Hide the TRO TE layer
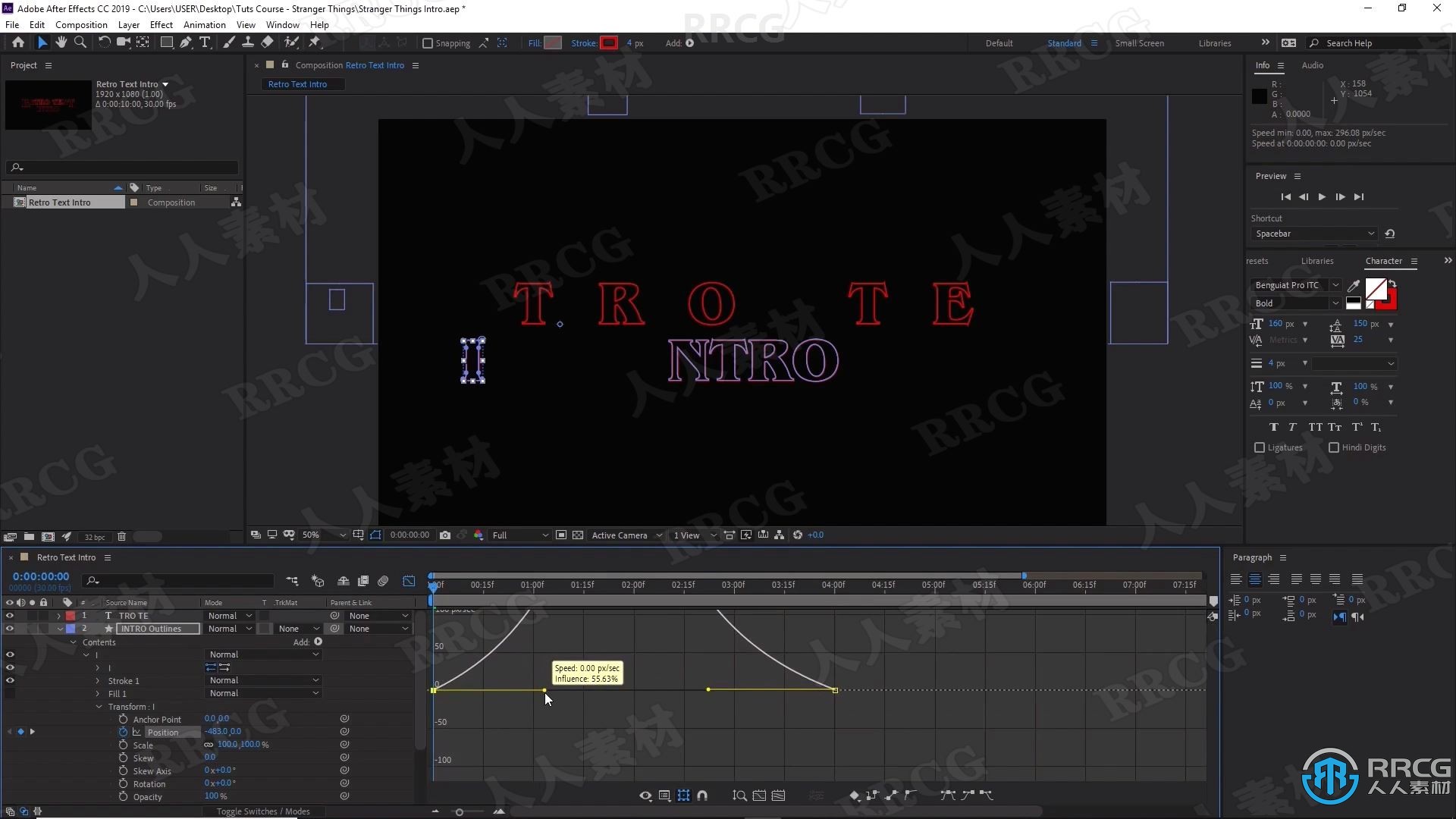 [10, 616]
